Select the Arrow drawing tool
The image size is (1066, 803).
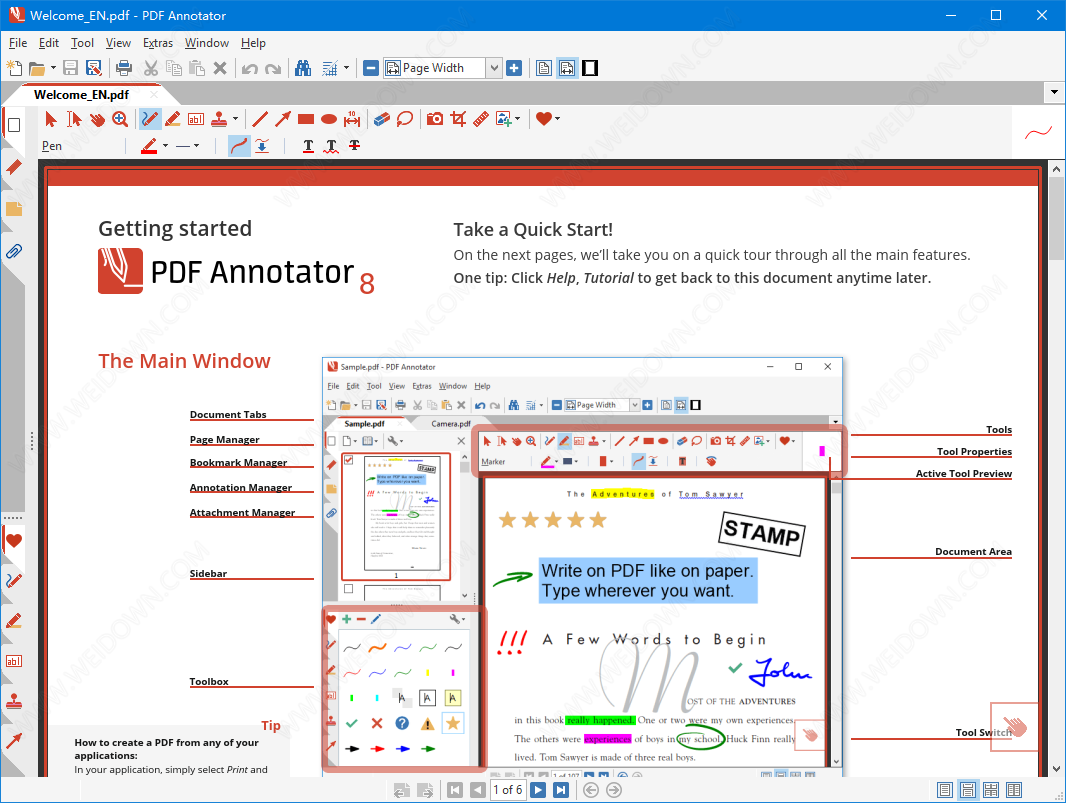282,119
